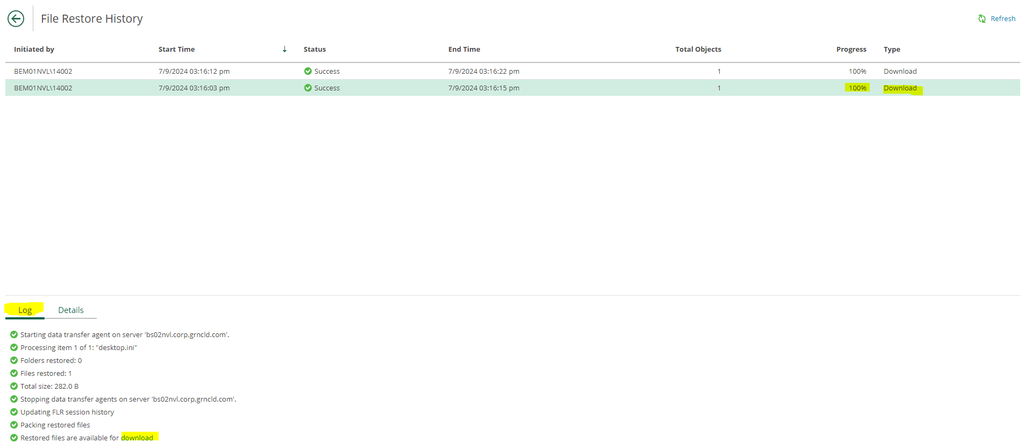
Task: Click check icon next to 'Total size: 282.0 B'
Action: [13, 386]
